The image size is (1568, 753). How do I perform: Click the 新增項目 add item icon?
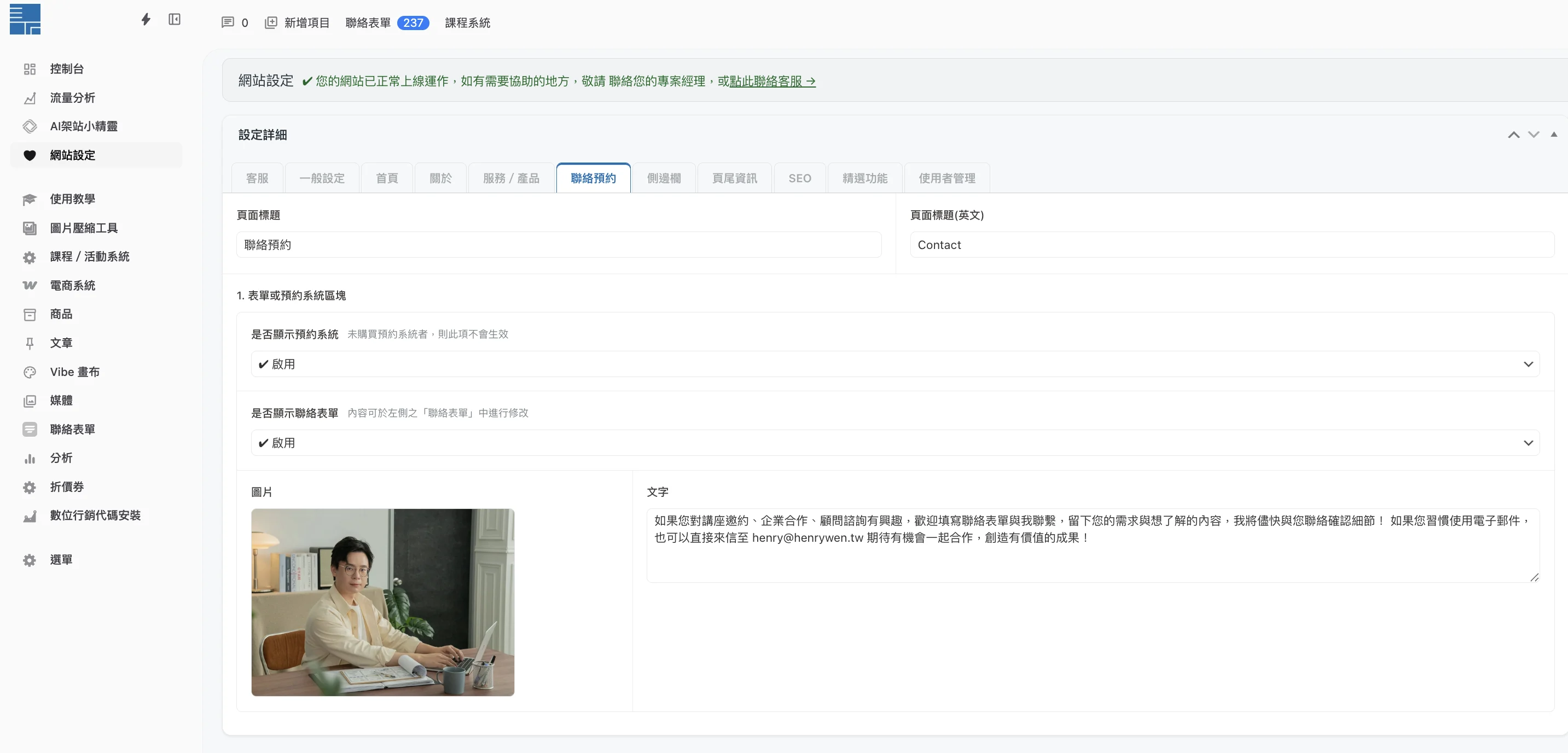pyautogui.click(x=271, y=22)
